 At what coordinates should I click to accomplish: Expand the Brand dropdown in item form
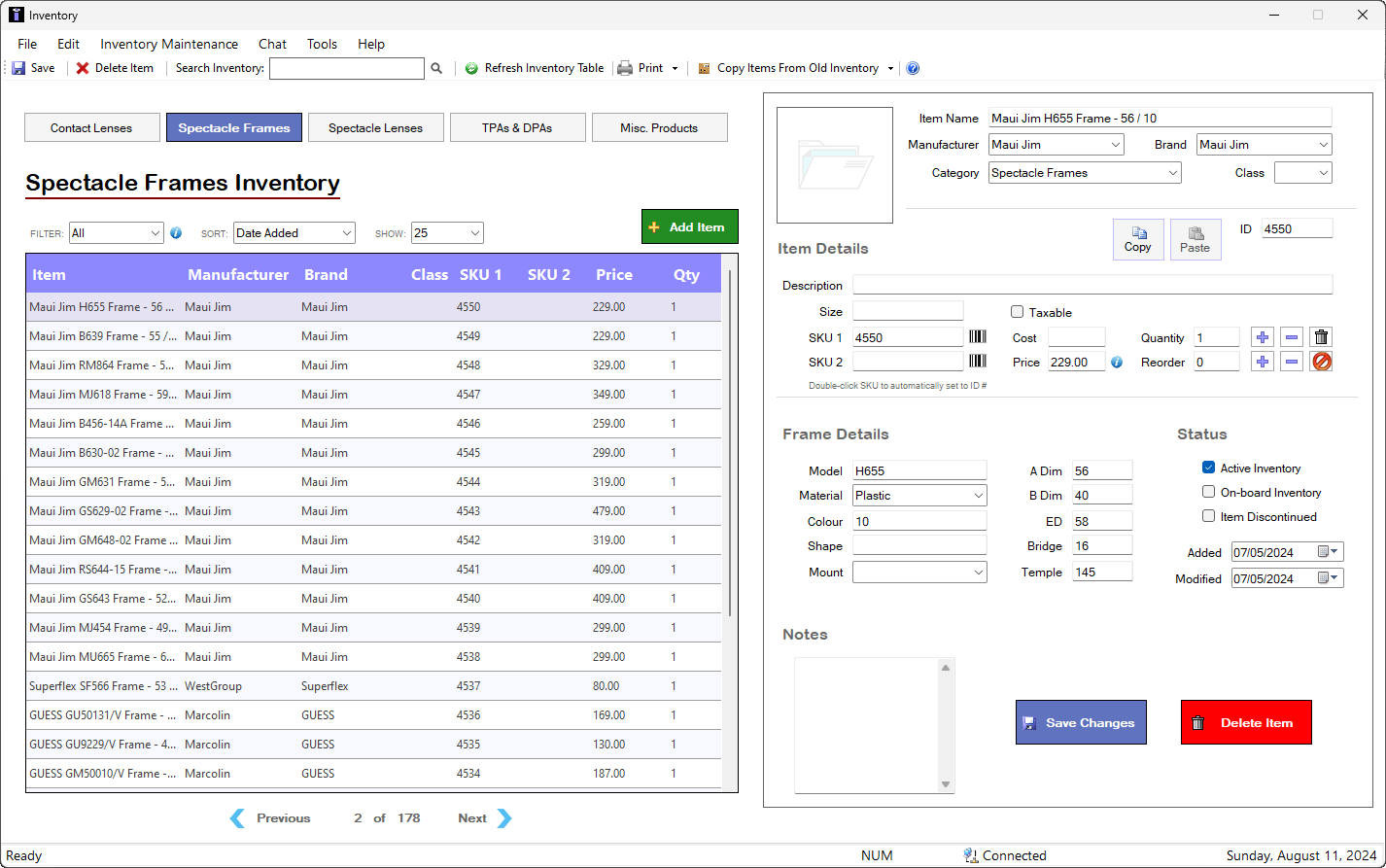[1265, 145]
